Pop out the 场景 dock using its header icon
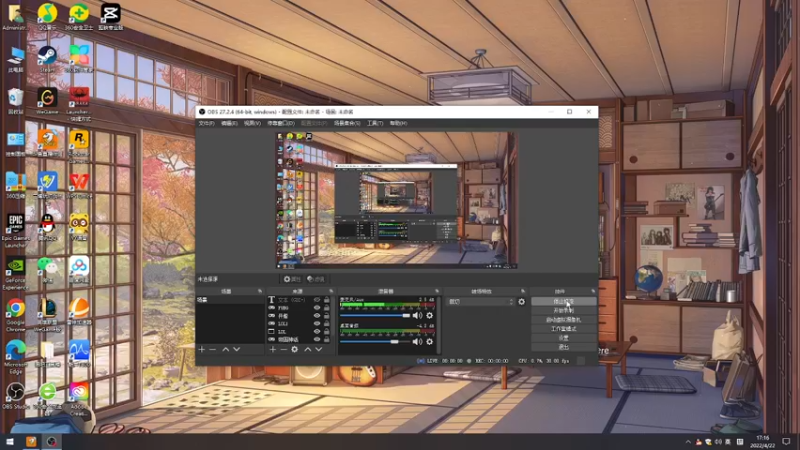This screenshot has width=800, height=450. 260,291
